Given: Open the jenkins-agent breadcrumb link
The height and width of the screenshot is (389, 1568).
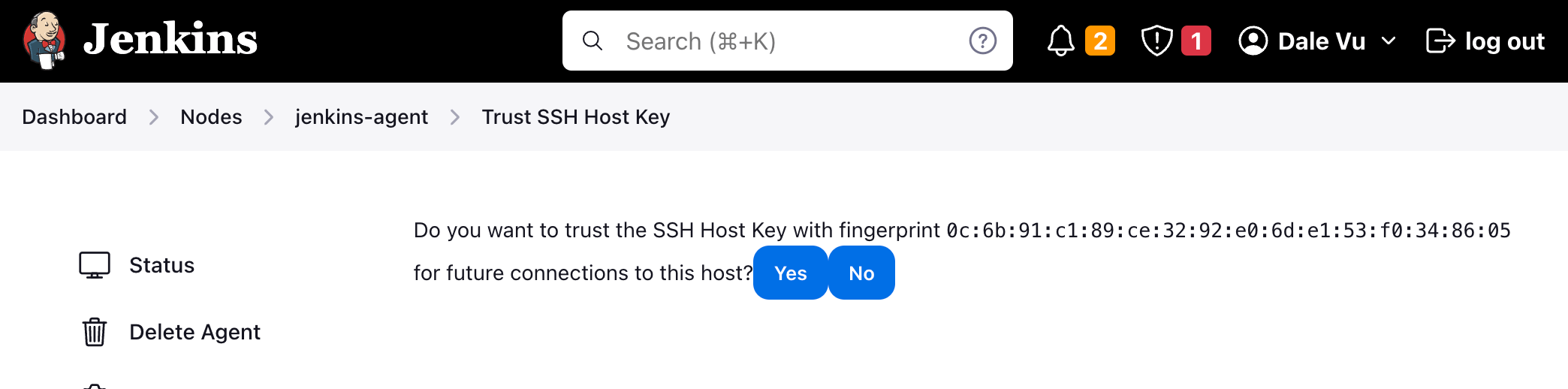Looking at the screenshot, I should [x=361, y=117].
